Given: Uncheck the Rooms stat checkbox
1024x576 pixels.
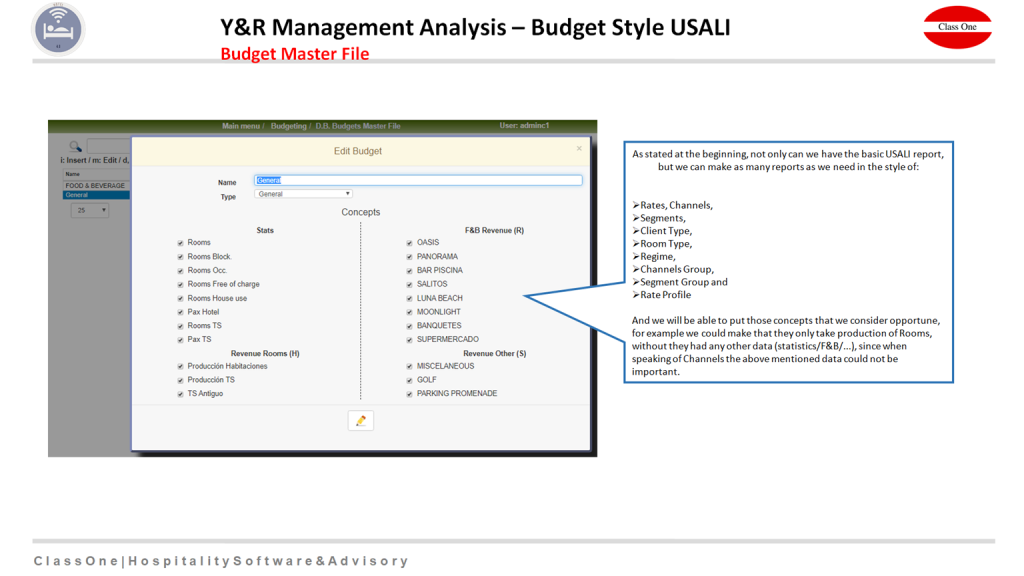Looking at the screenshot, I should (x=180, y=243).
